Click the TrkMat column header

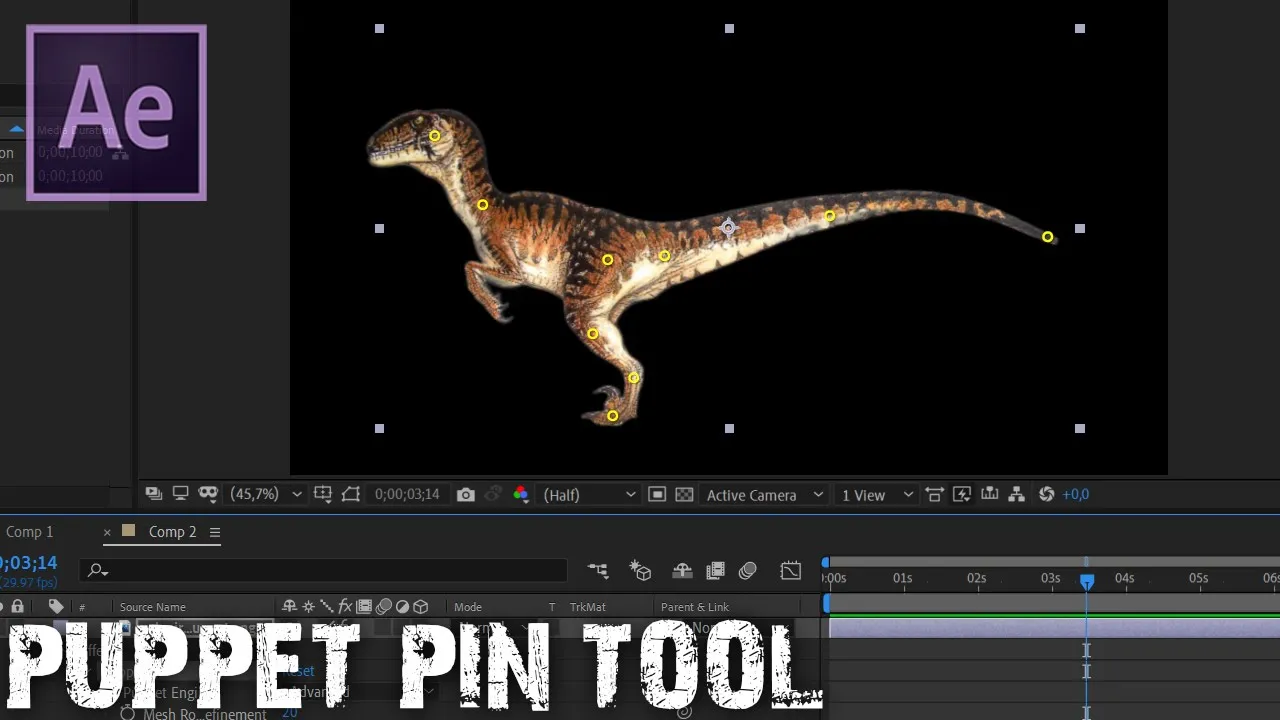[x=588, y=607]
